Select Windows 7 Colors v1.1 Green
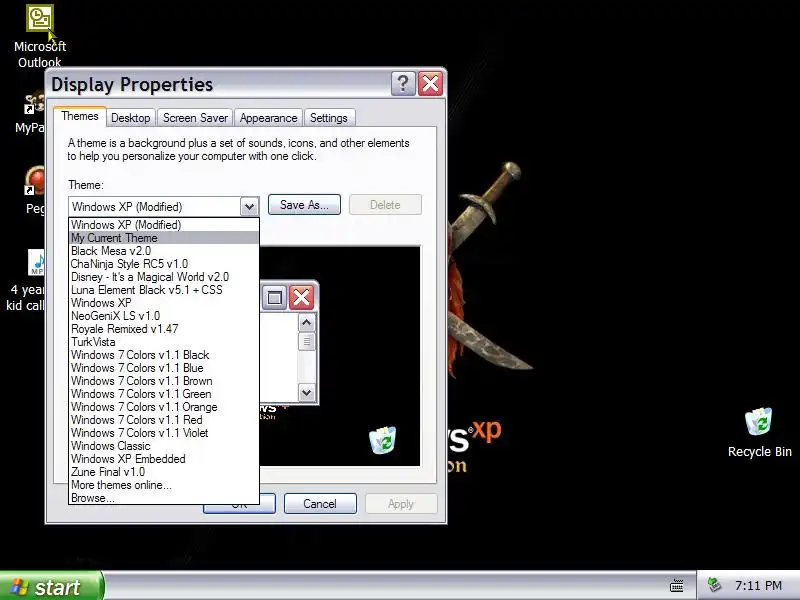This screenshot has height=600, width=800. tap(164, 394)
